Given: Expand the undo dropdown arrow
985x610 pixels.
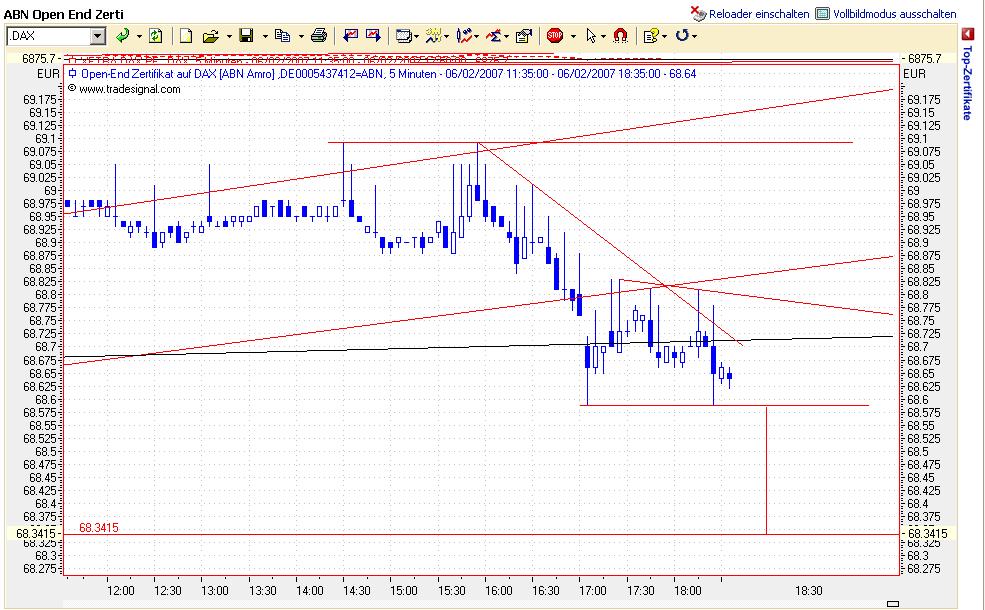Looking at the screenshot, I should pos(694,36).
